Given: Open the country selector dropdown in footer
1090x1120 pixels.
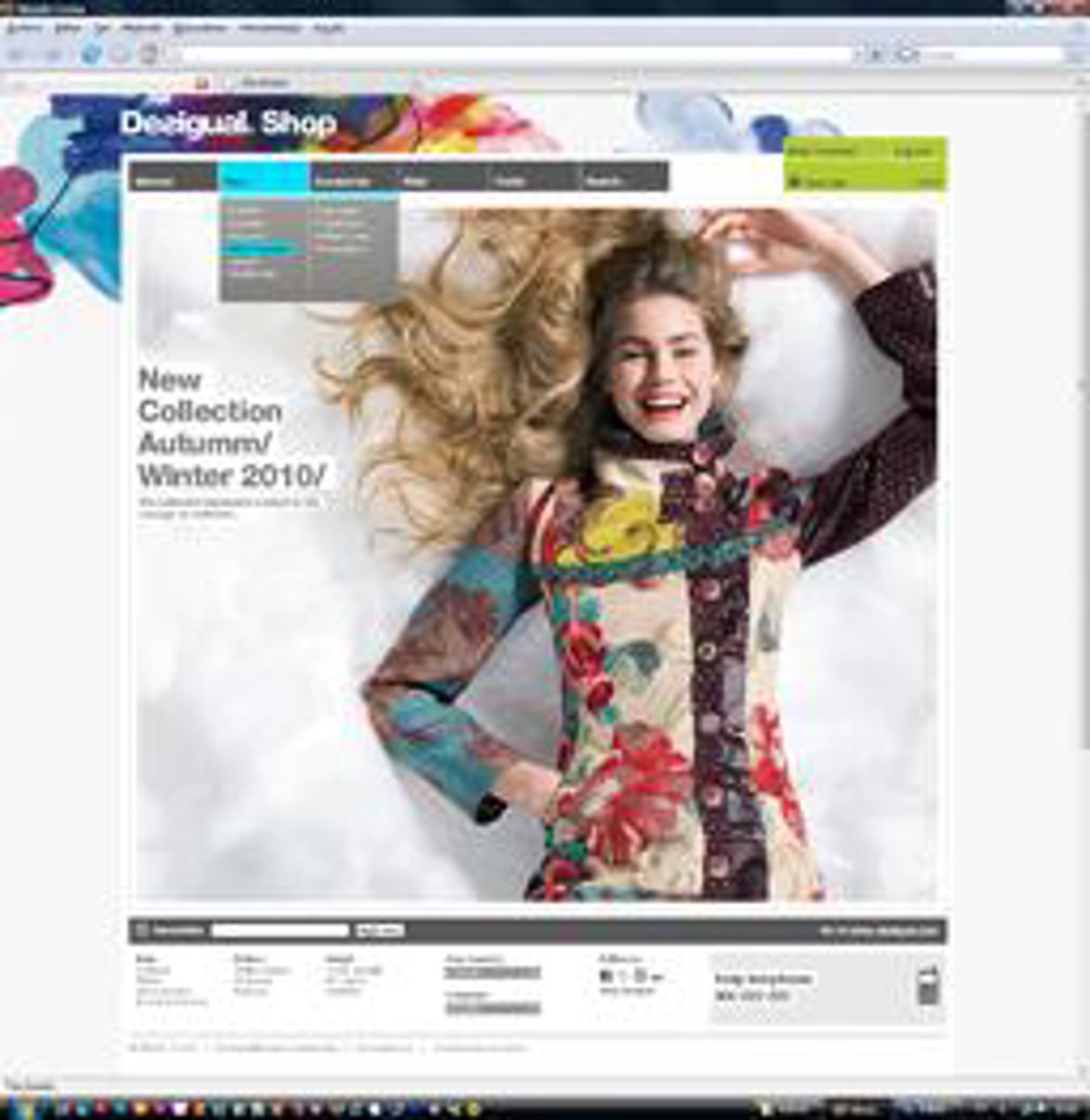Looking at the screenshot, I should pos(492,973).
